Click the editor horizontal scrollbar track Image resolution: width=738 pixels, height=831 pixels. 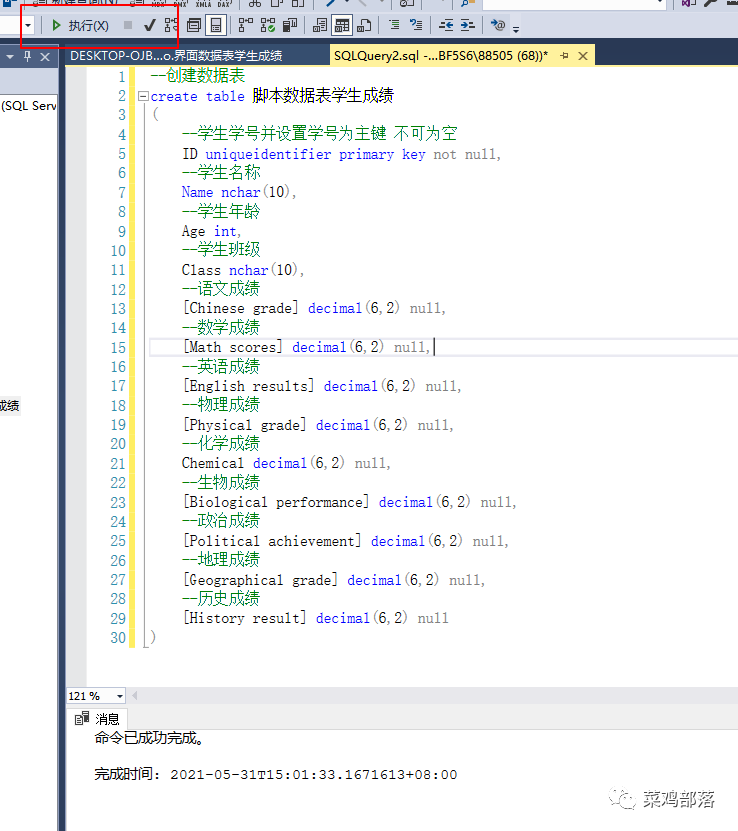[439, 696]
